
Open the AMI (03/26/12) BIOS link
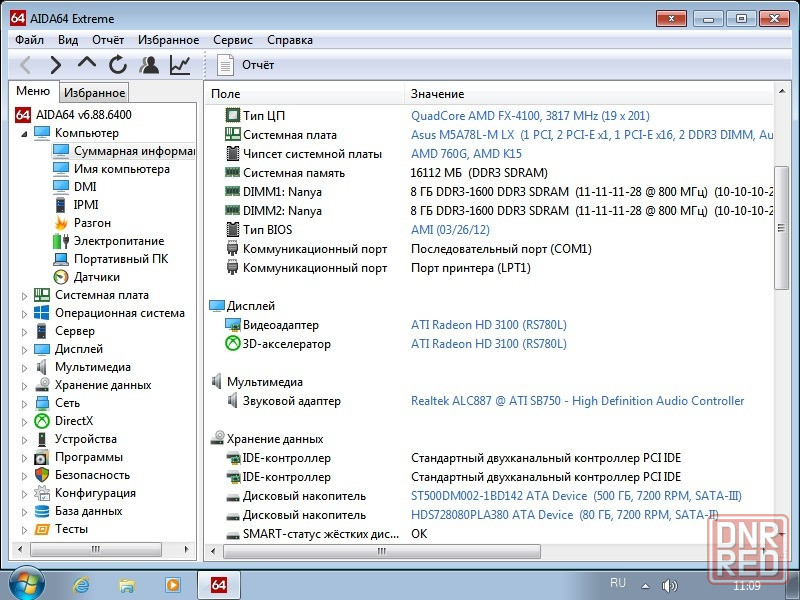pyautogui.click(x=450, y=230)
